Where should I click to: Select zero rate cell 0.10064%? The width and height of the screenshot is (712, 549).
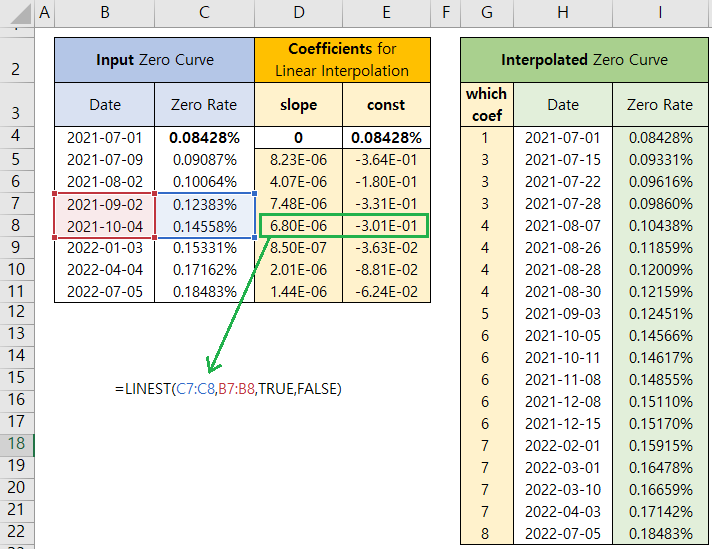205,182
